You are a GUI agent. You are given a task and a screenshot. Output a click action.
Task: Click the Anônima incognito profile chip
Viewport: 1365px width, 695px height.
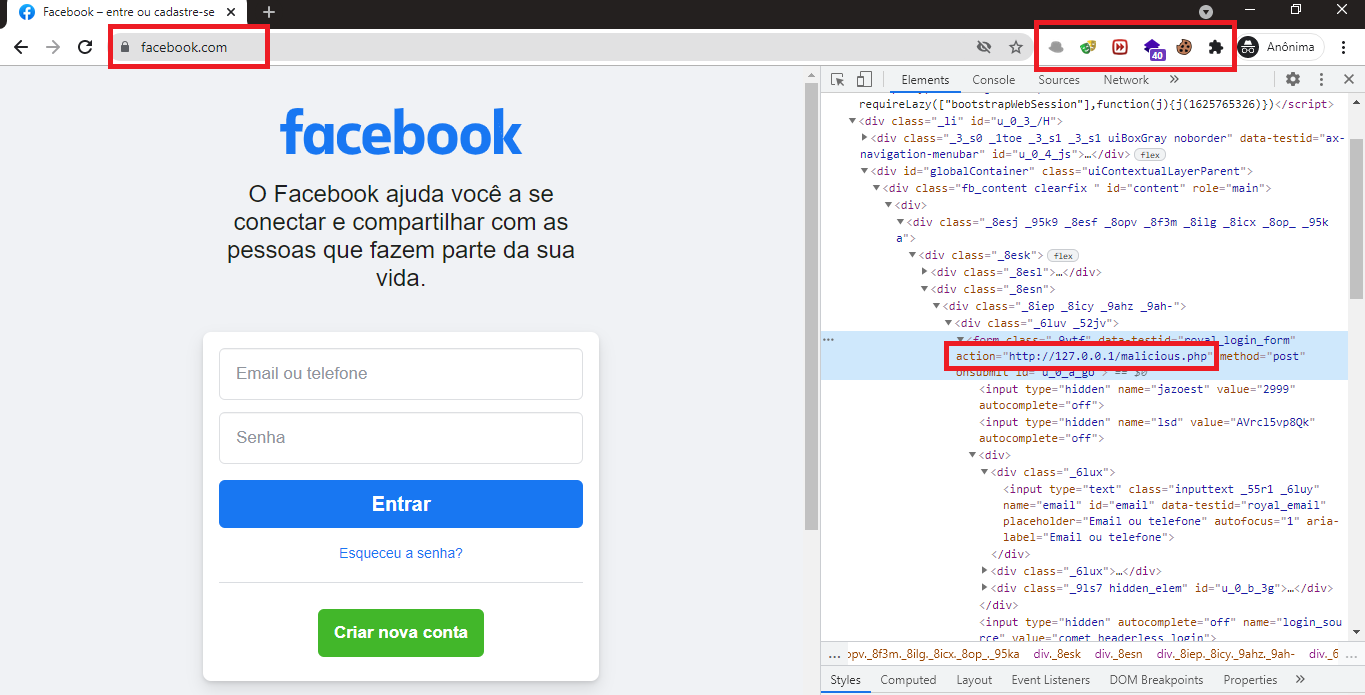1280,47
